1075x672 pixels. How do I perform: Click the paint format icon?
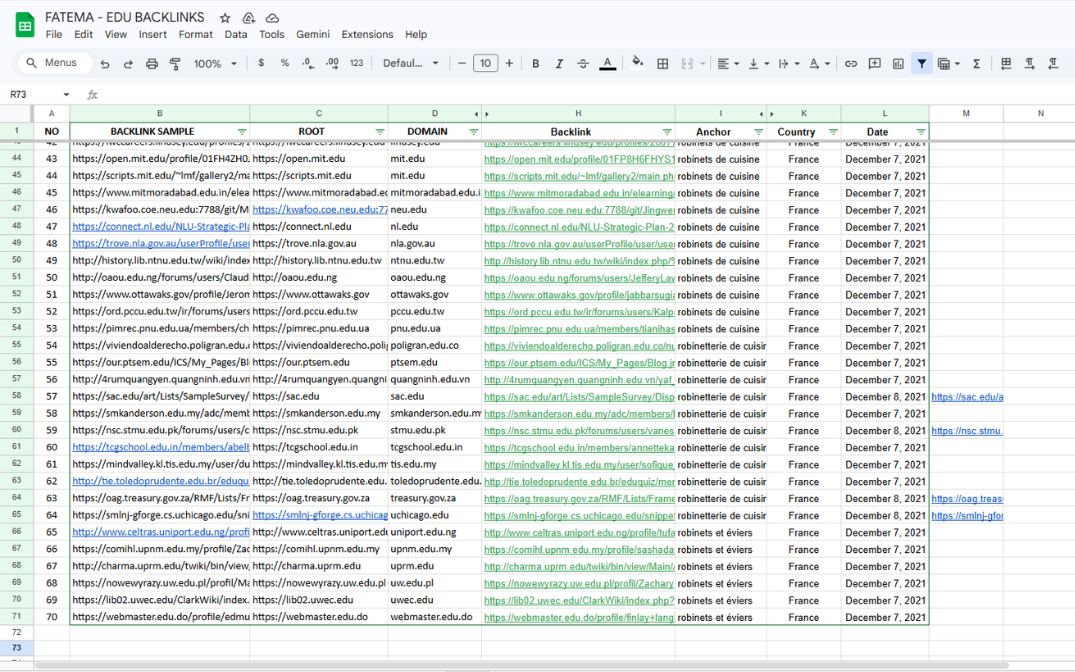tap(175, 64)
